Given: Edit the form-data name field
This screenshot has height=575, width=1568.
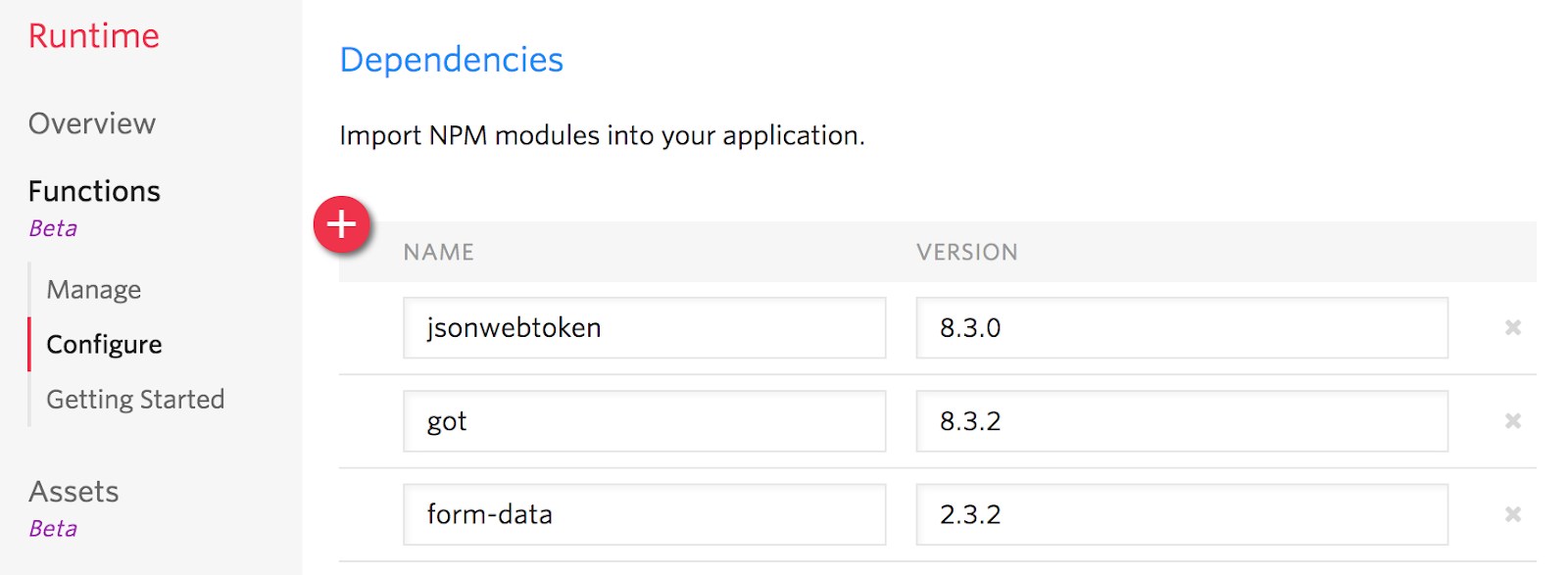Looking at the screenshot, I should (x=645, y=514).
